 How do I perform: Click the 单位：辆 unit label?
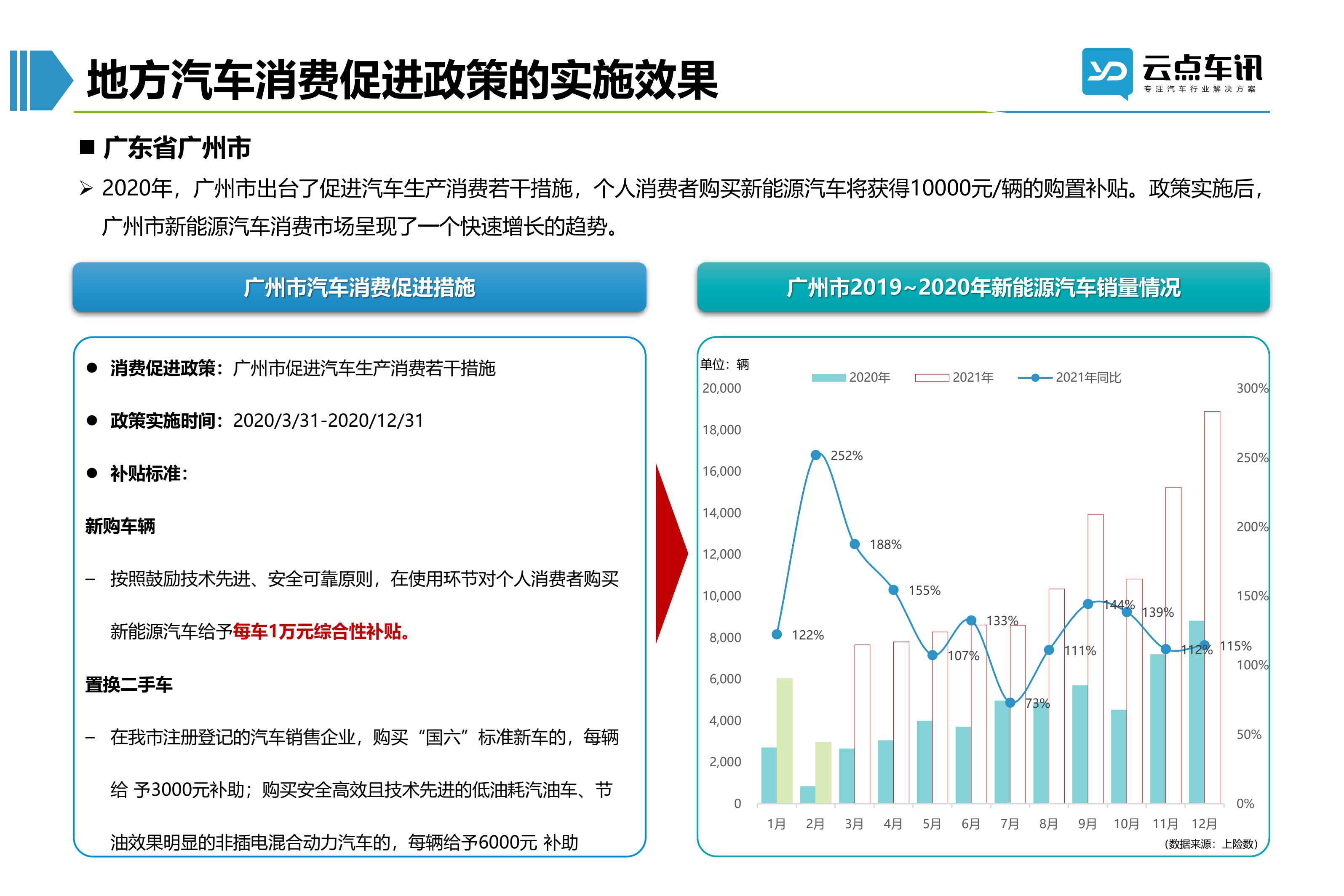(725, 364)
